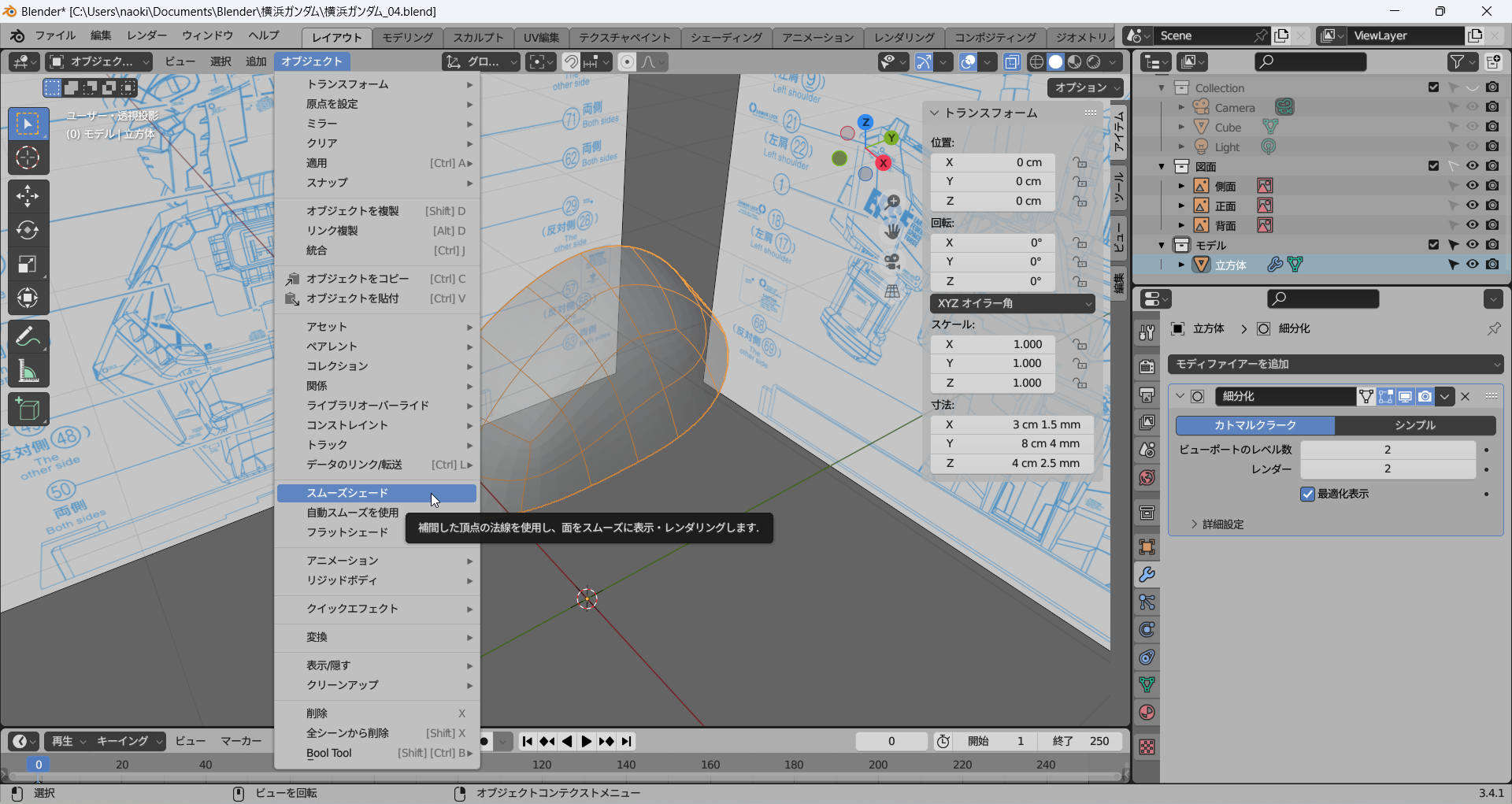Click the Add Cube tool icon
Image resolution: width=1512 pixels, height=804 pixels.
(28, 409)
